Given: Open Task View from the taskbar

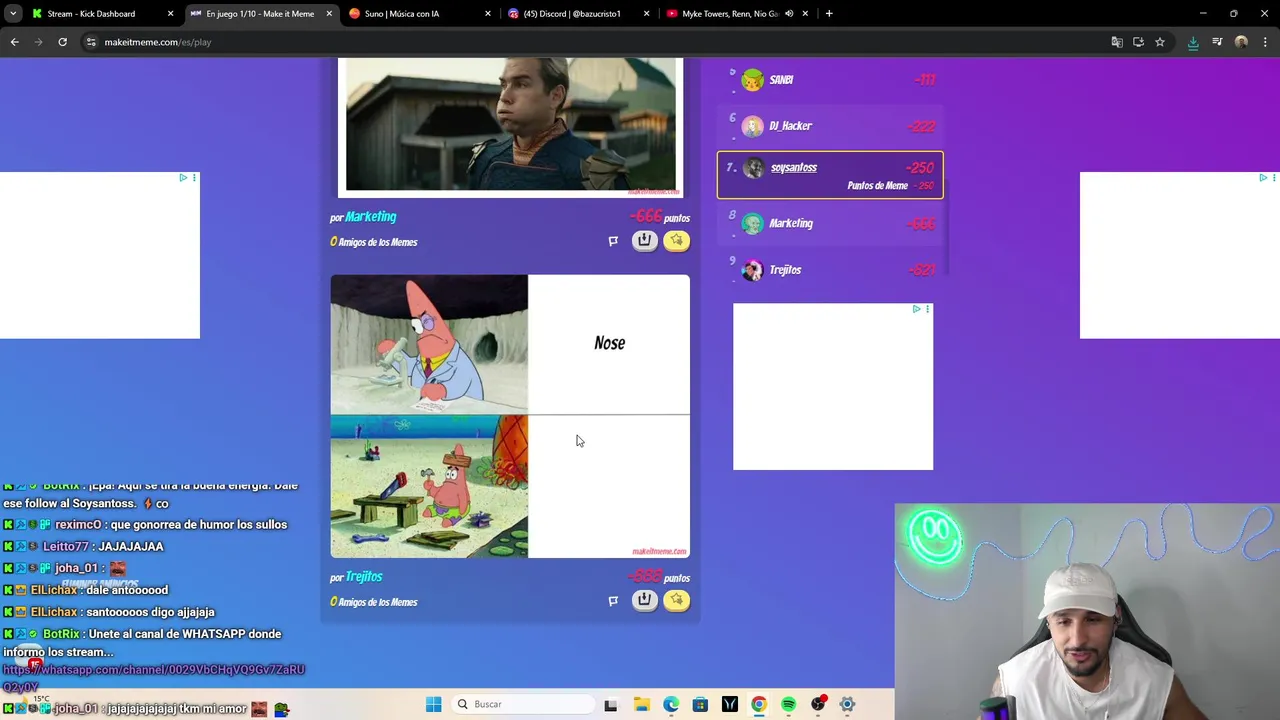Looking at the screenshot, I should click(x=610, y=704).
